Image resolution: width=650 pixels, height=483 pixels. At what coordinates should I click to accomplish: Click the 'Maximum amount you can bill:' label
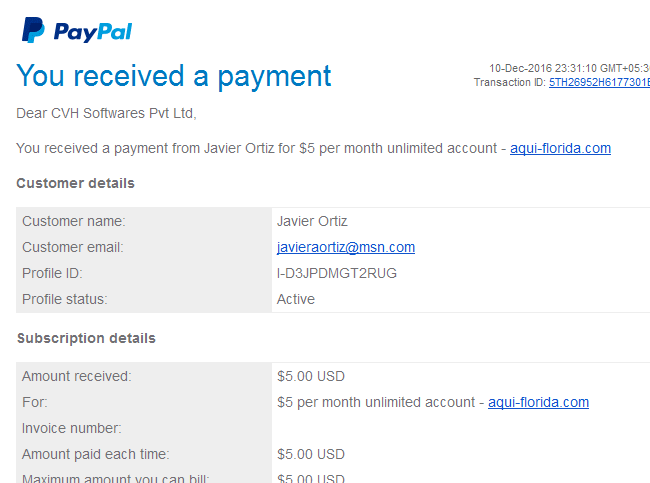pyautogui.click(x=116, y=478)
